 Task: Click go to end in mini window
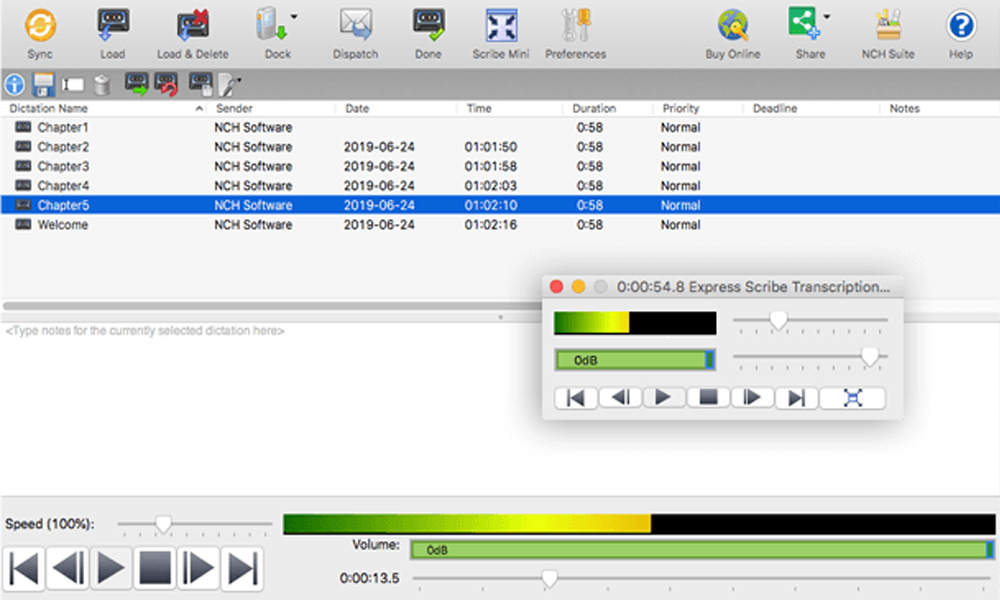796,398
